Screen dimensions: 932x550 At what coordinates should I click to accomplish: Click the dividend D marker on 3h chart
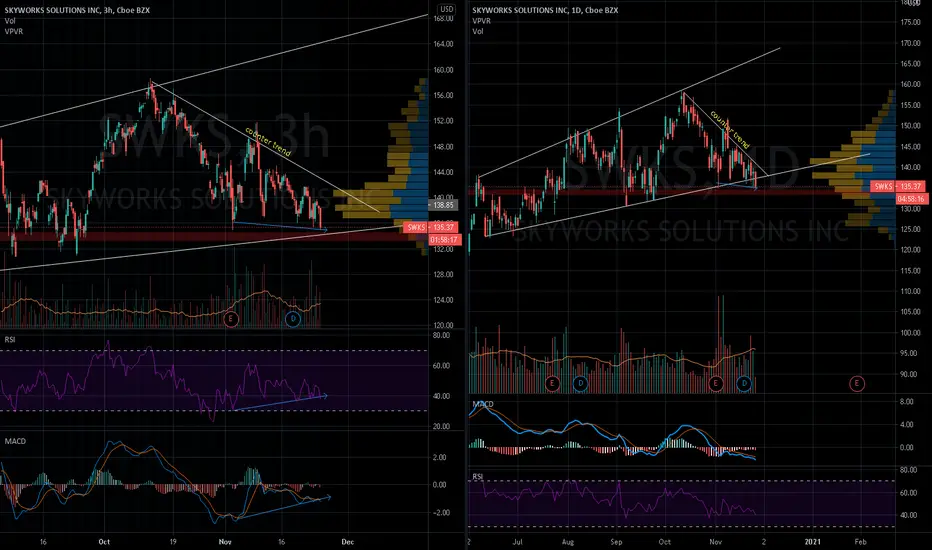(292, 319)
